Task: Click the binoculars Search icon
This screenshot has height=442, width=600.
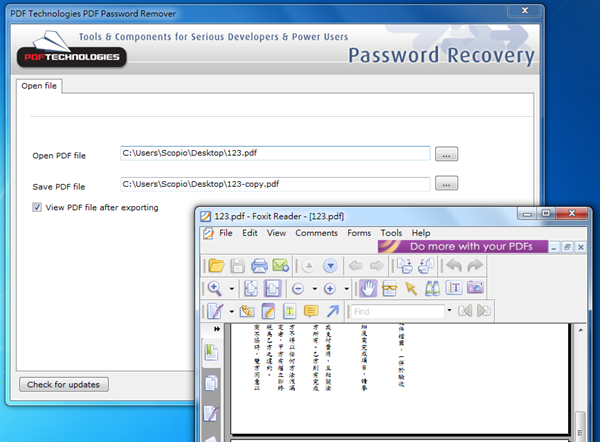Action: click(x=432, y=289)
